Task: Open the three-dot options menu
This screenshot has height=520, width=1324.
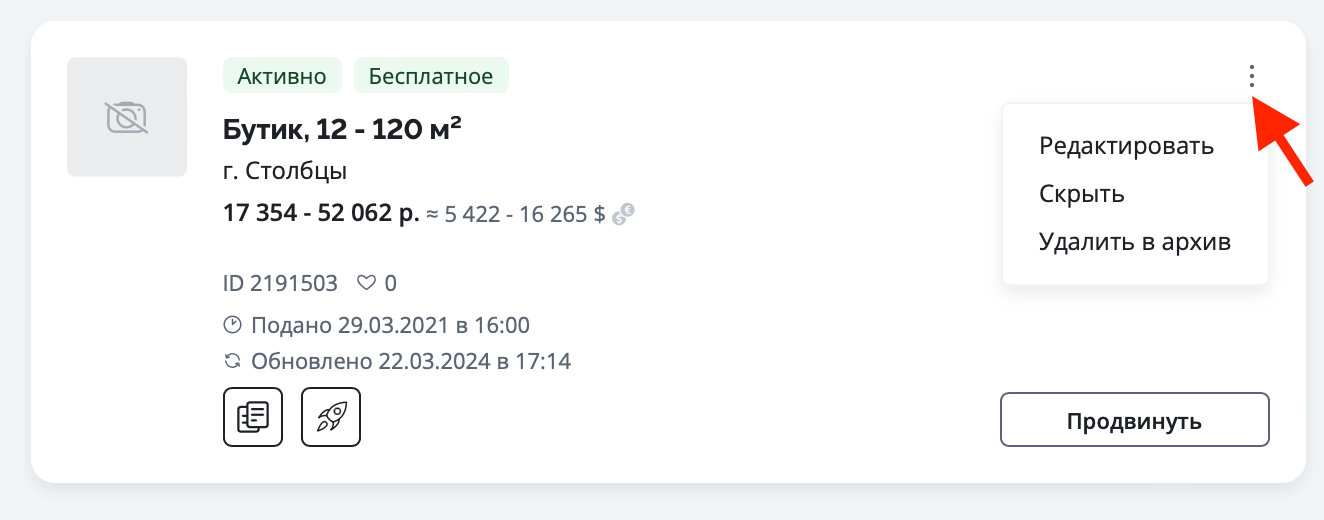Action: (1251, 76)
